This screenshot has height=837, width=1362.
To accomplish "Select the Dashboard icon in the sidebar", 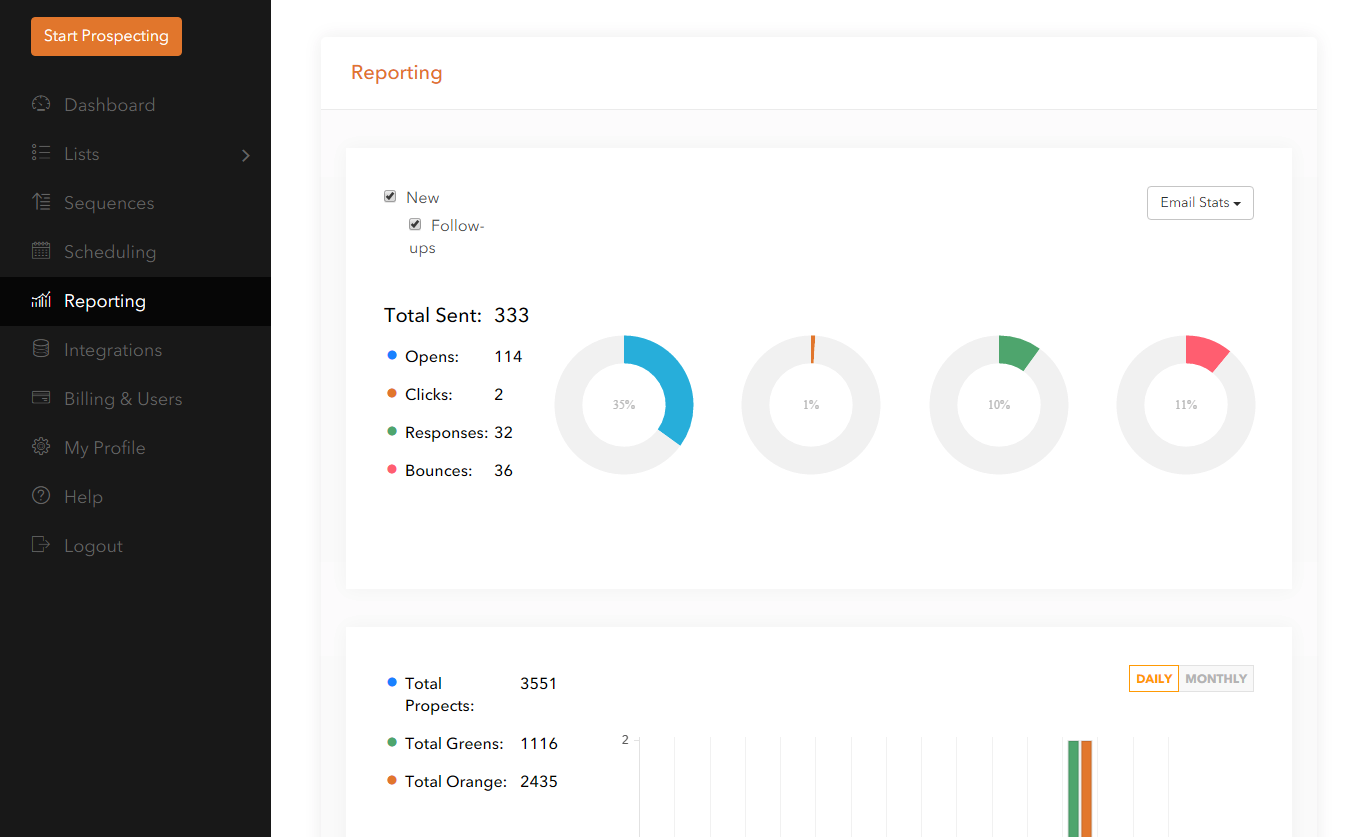I will click(x=41, y=104).
